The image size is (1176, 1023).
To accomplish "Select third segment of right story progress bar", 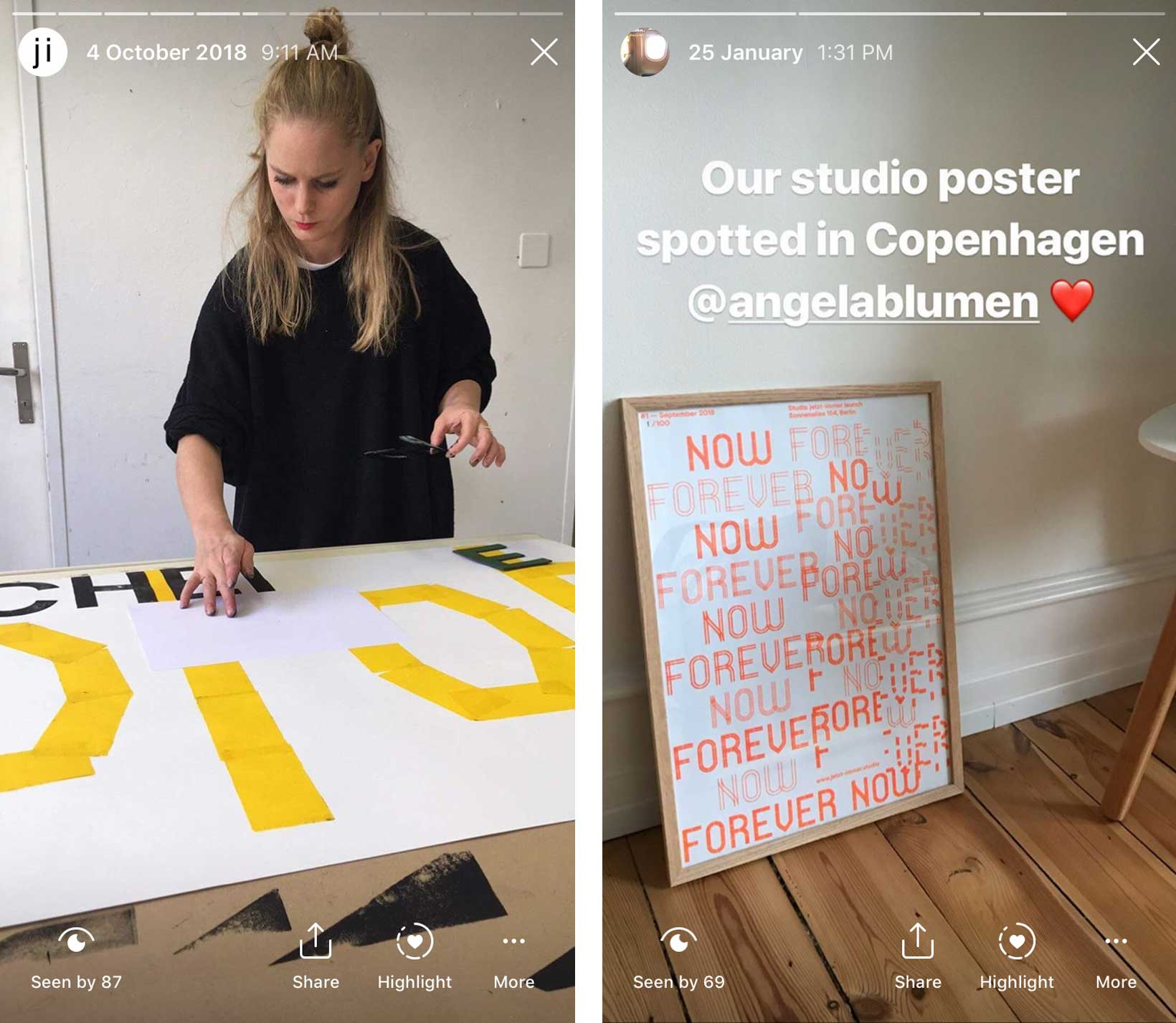I will (1073, 13).
